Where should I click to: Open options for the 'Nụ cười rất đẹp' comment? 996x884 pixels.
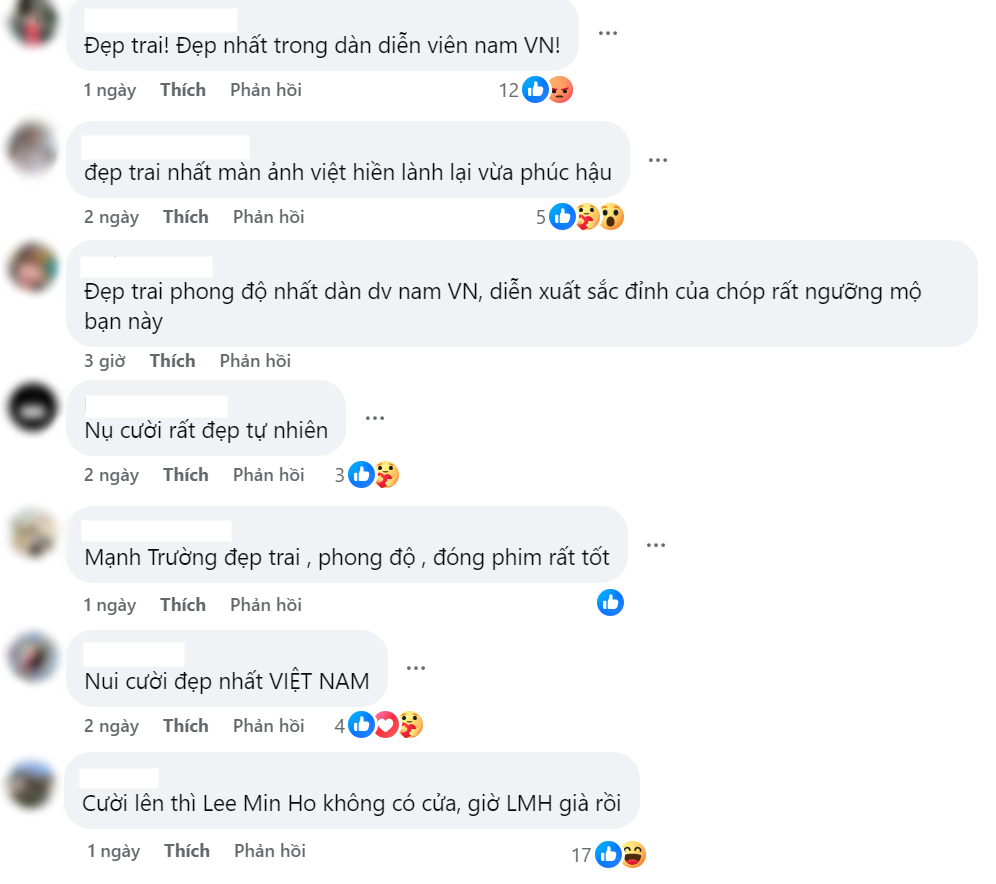point(375,418)
